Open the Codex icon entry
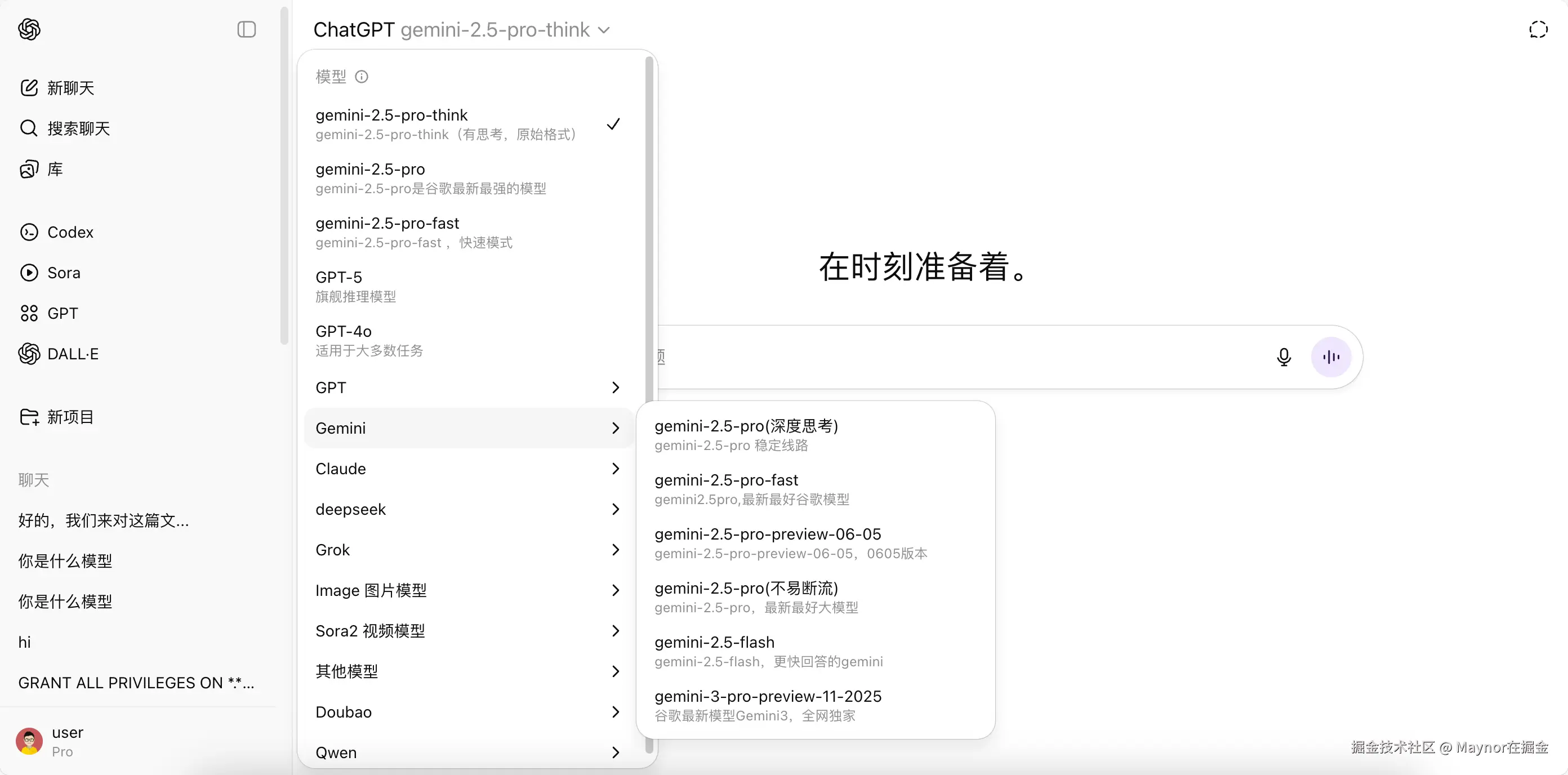Viewport: 1568px width, 775px height. pos(29,232)
